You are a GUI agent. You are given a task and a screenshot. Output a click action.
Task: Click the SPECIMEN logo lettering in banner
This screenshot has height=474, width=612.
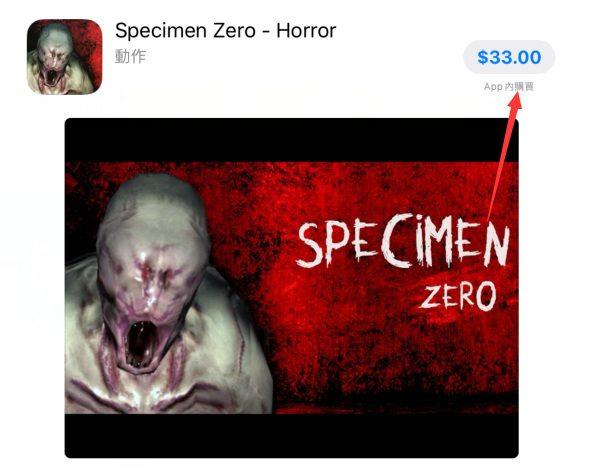coord(404,241)
